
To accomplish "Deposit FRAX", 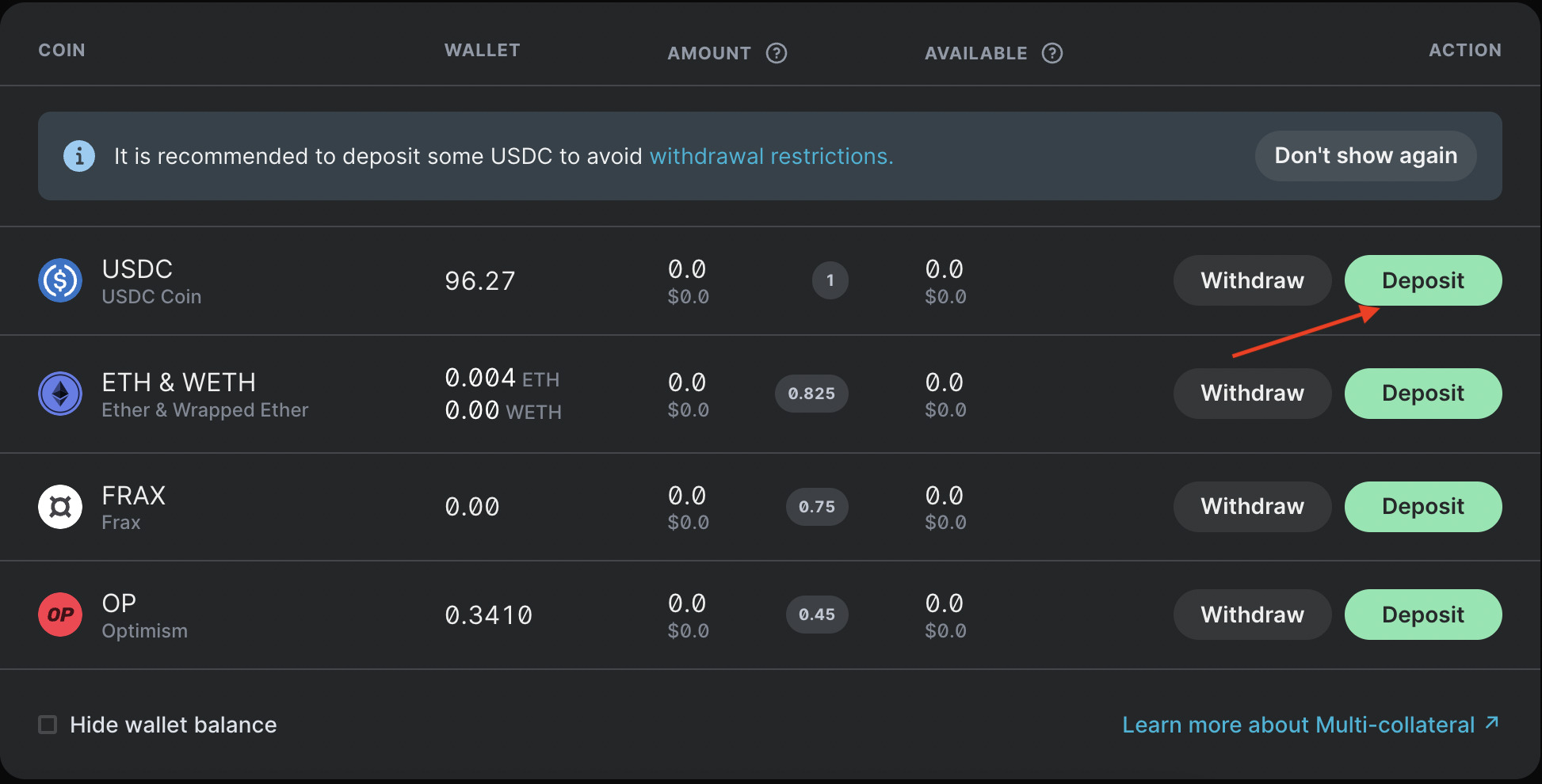I will point(1423,507).
